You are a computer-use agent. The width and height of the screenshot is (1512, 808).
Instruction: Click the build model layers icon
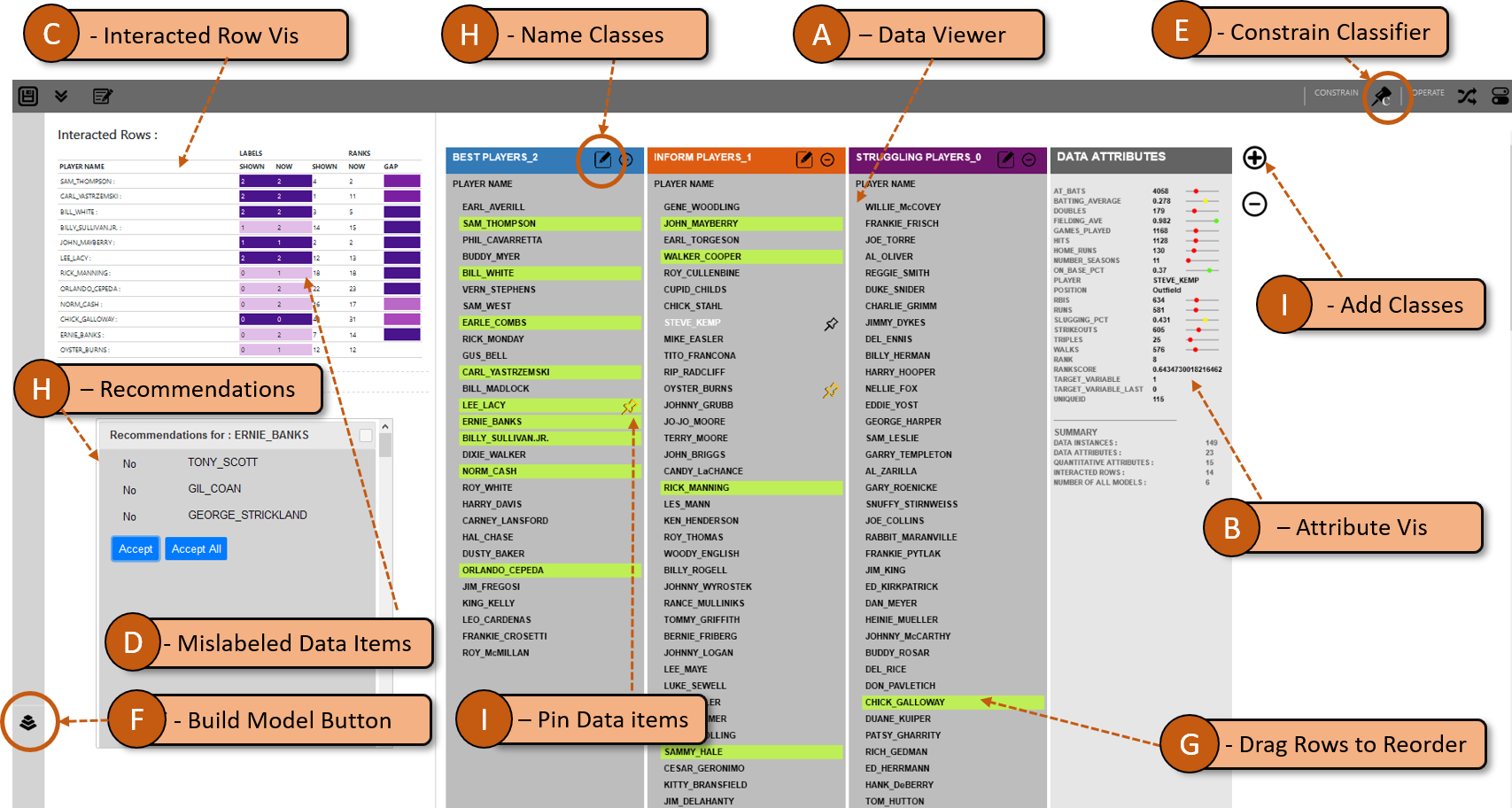(28, 723)
